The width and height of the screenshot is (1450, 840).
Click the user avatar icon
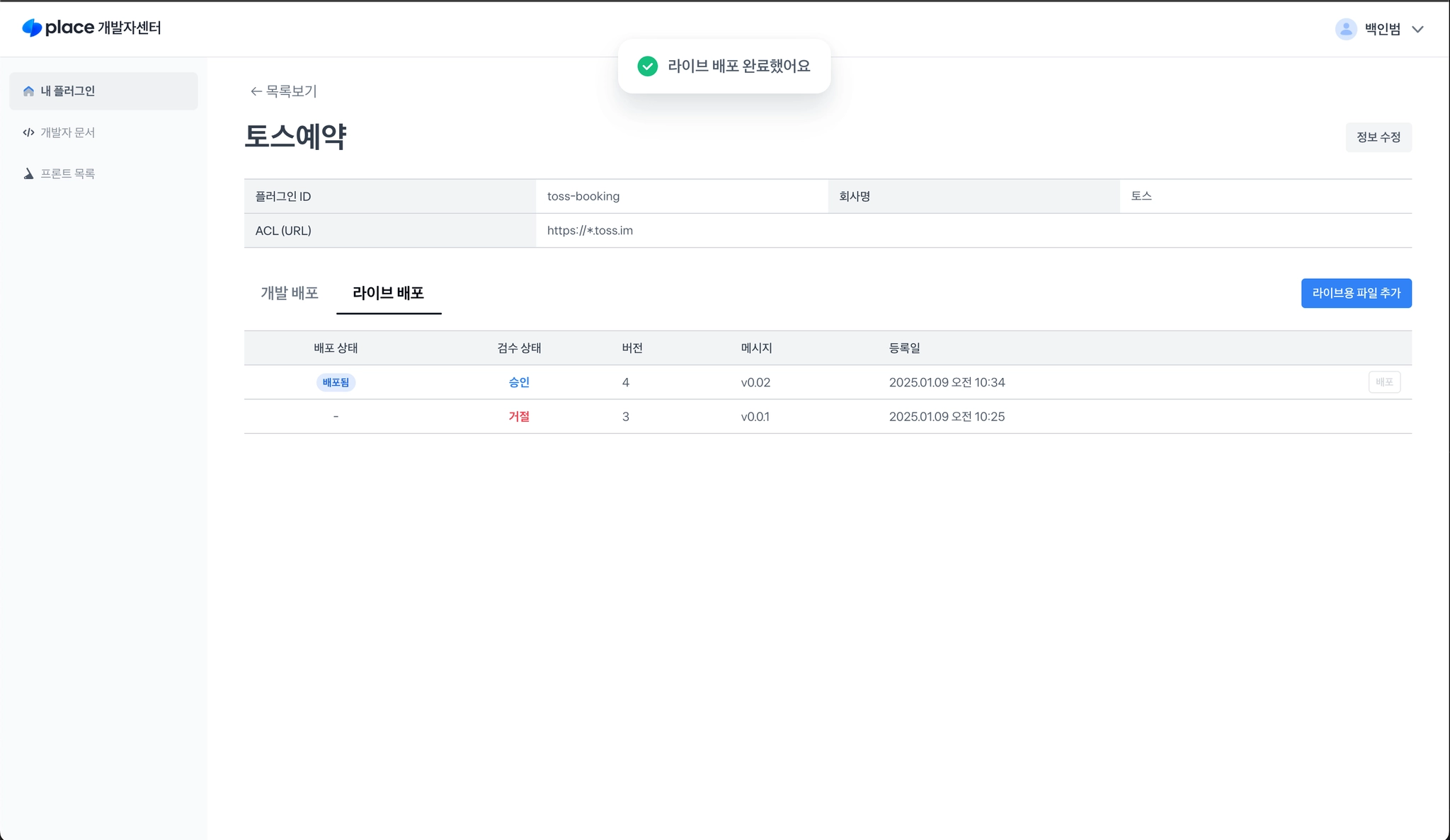point(1345,29)
